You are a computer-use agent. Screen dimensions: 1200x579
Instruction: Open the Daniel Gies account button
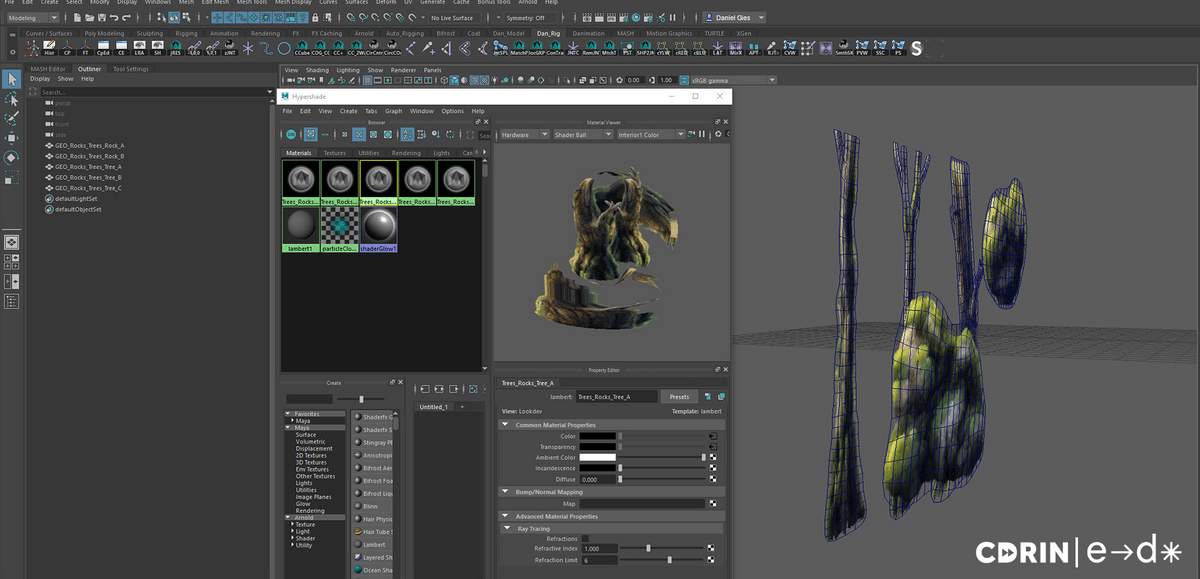pos(735,18)
